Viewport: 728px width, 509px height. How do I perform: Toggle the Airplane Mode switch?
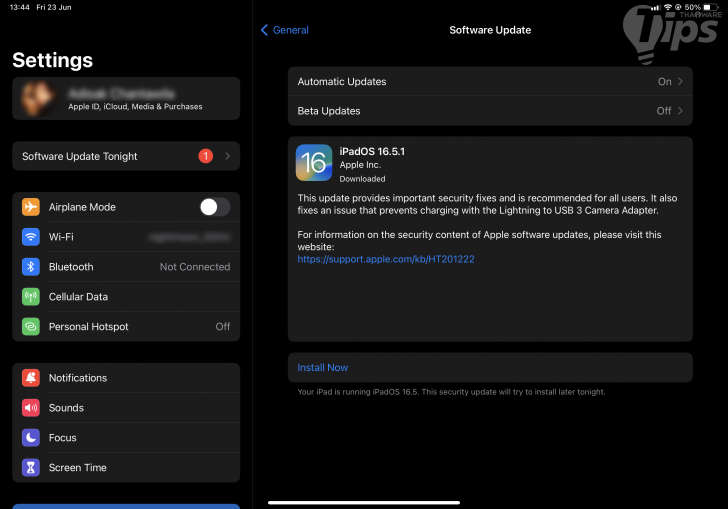click(215, 207)
